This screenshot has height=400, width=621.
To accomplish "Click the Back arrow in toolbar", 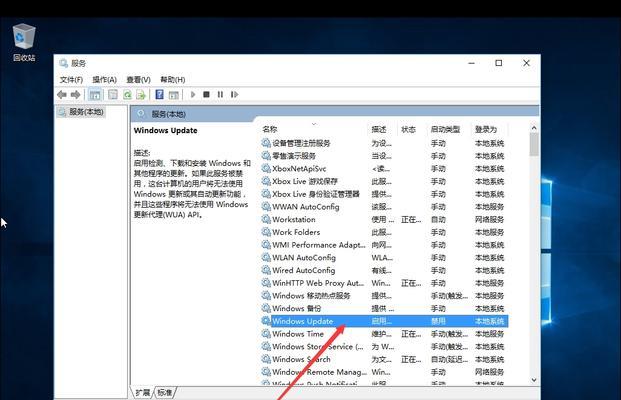I will [x=62, y=95].
